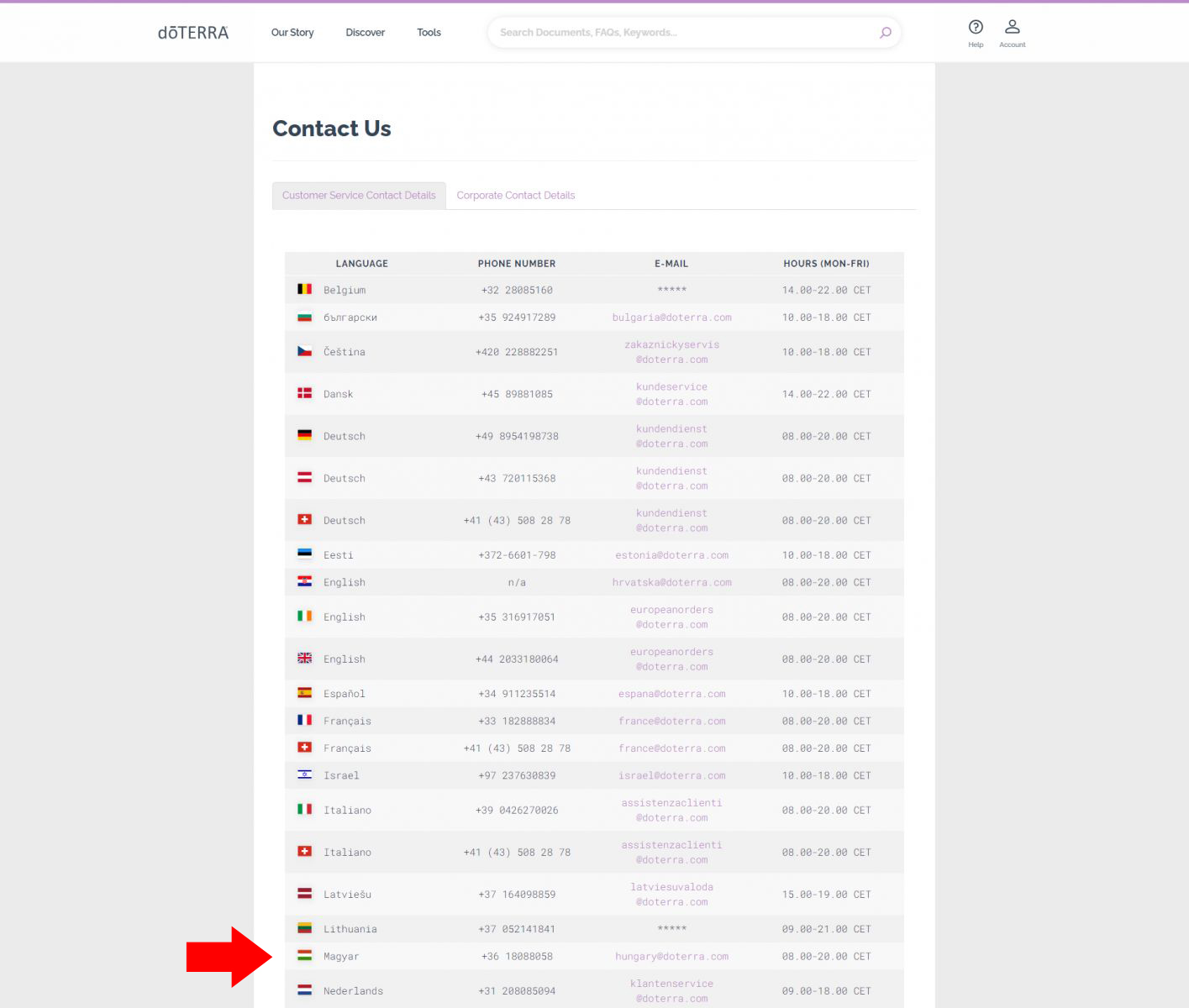Image resolution: width=1189 pixels, height=1008 pixels.
Task: Open the Account icon
Action: [x=1013, y=33]
